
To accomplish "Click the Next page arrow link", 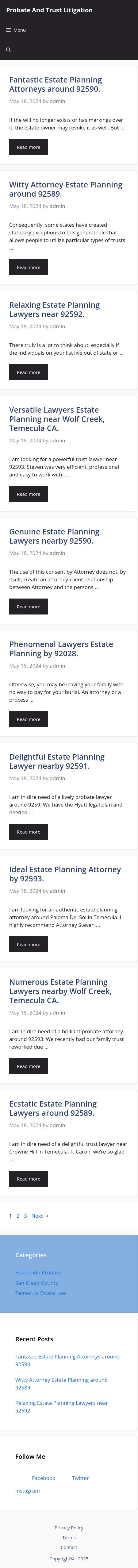I will (x=40, y=1215).
